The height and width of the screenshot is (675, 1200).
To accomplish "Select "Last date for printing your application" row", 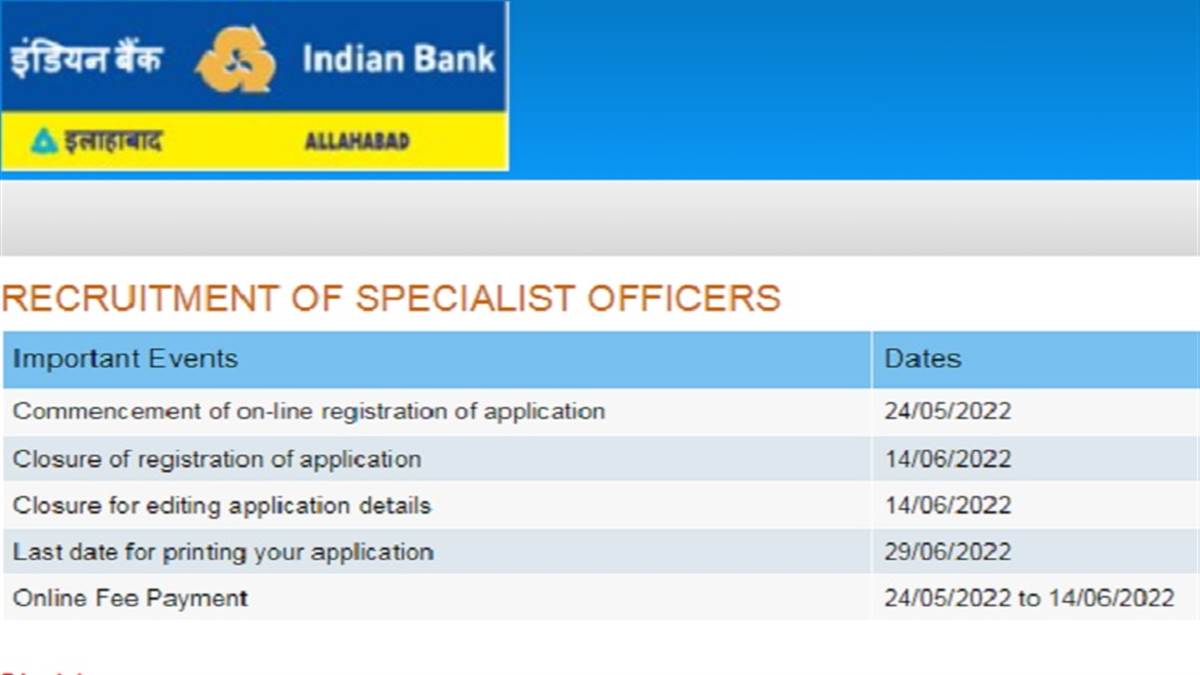I will pyautogui.click(x=223, y=552).
